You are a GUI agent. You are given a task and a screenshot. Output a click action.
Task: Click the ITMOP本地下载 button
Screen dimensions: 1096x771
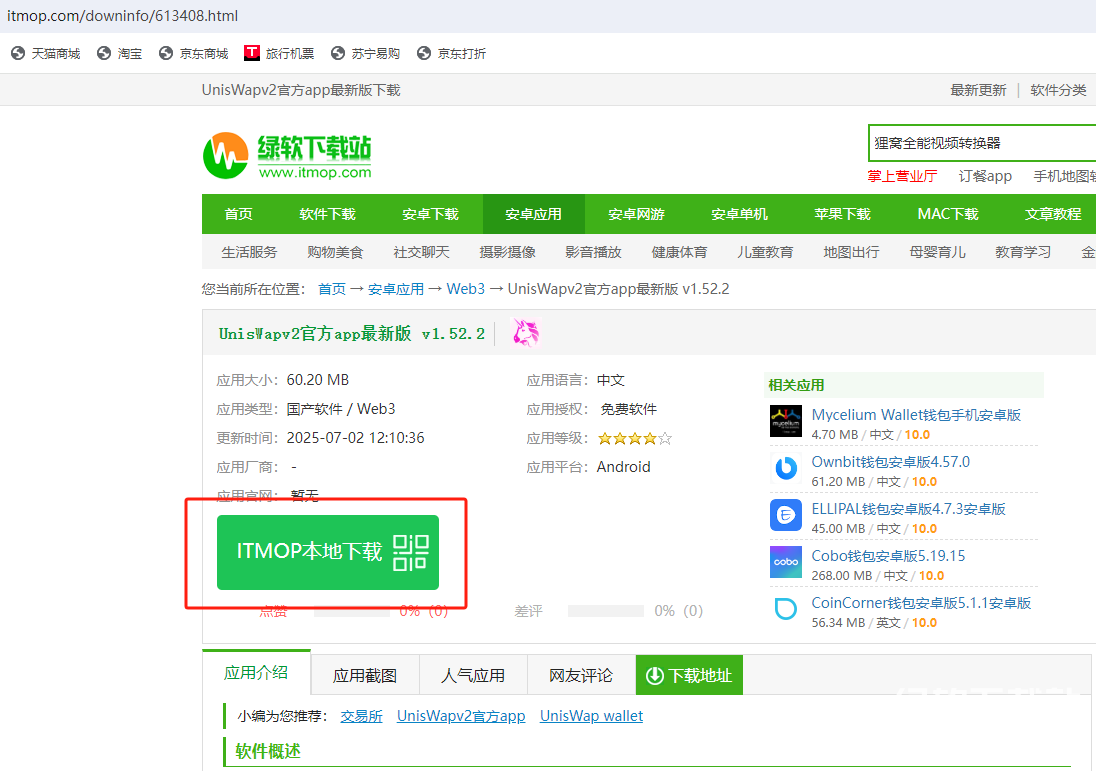click(x=310, y=552)
